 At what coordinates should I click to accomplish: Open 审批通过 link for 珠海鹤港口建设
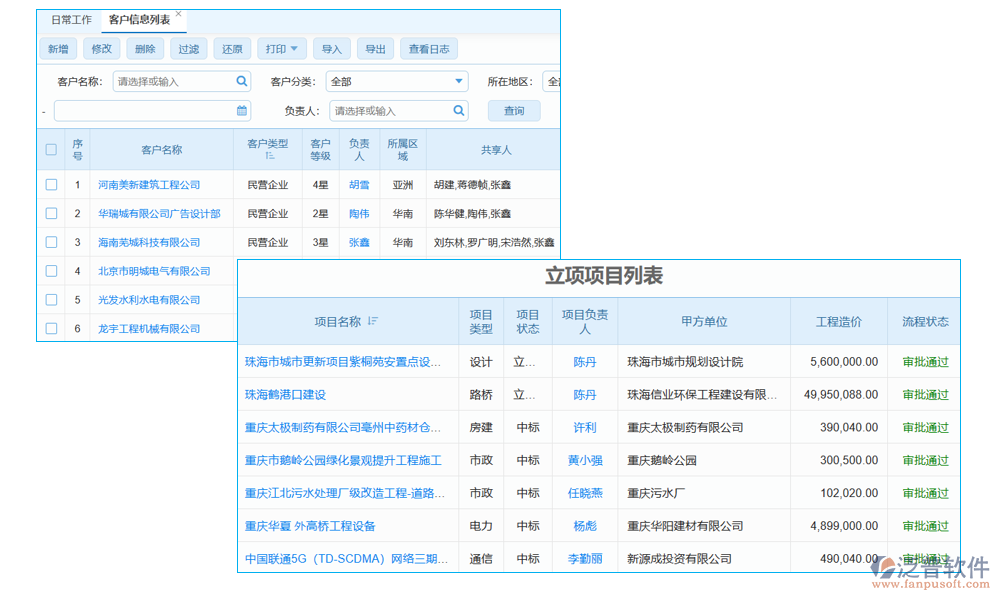point(923,394)
